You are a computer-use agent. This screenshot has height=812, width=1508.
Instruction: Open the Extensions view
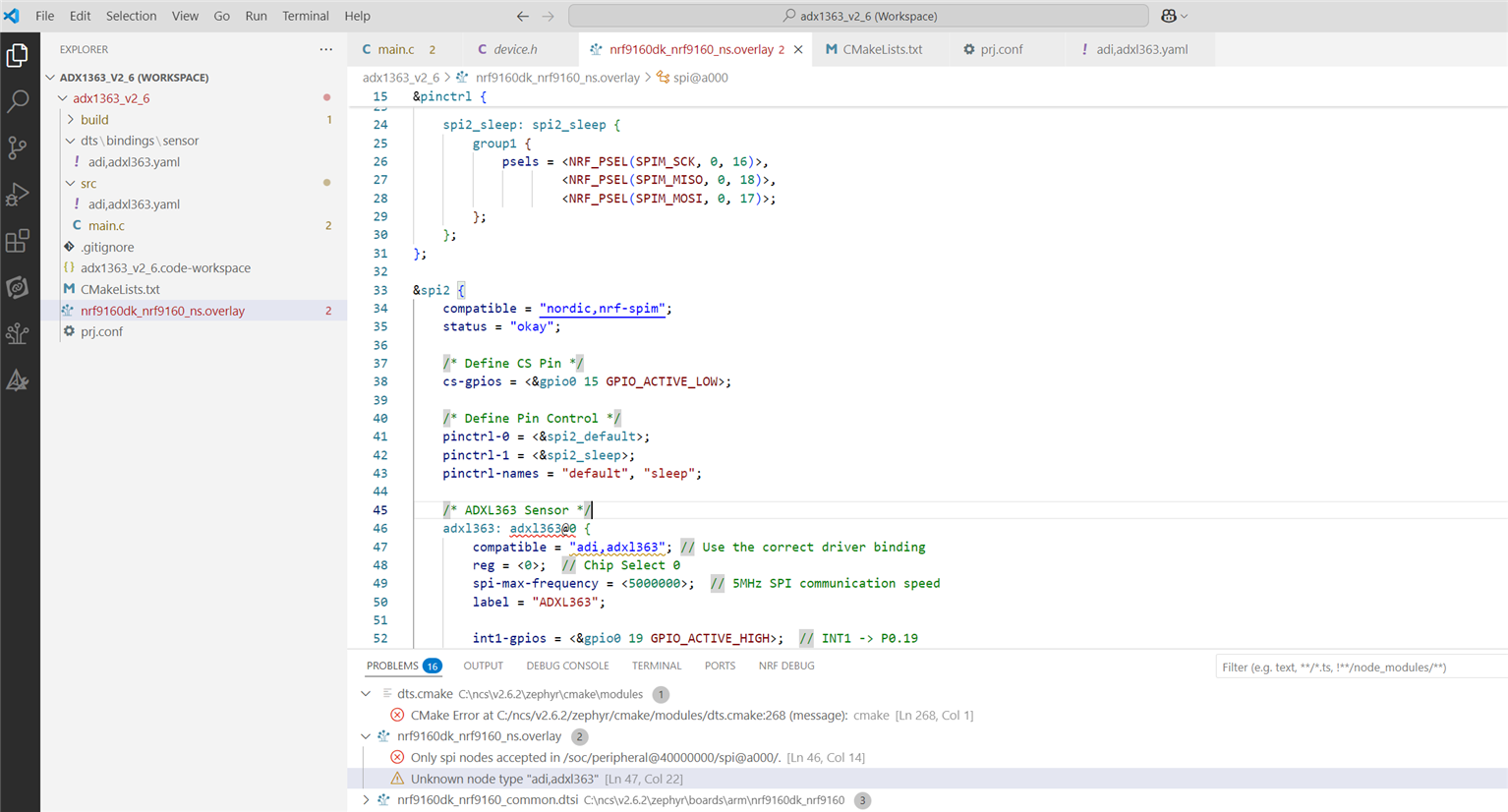[18, 241]
